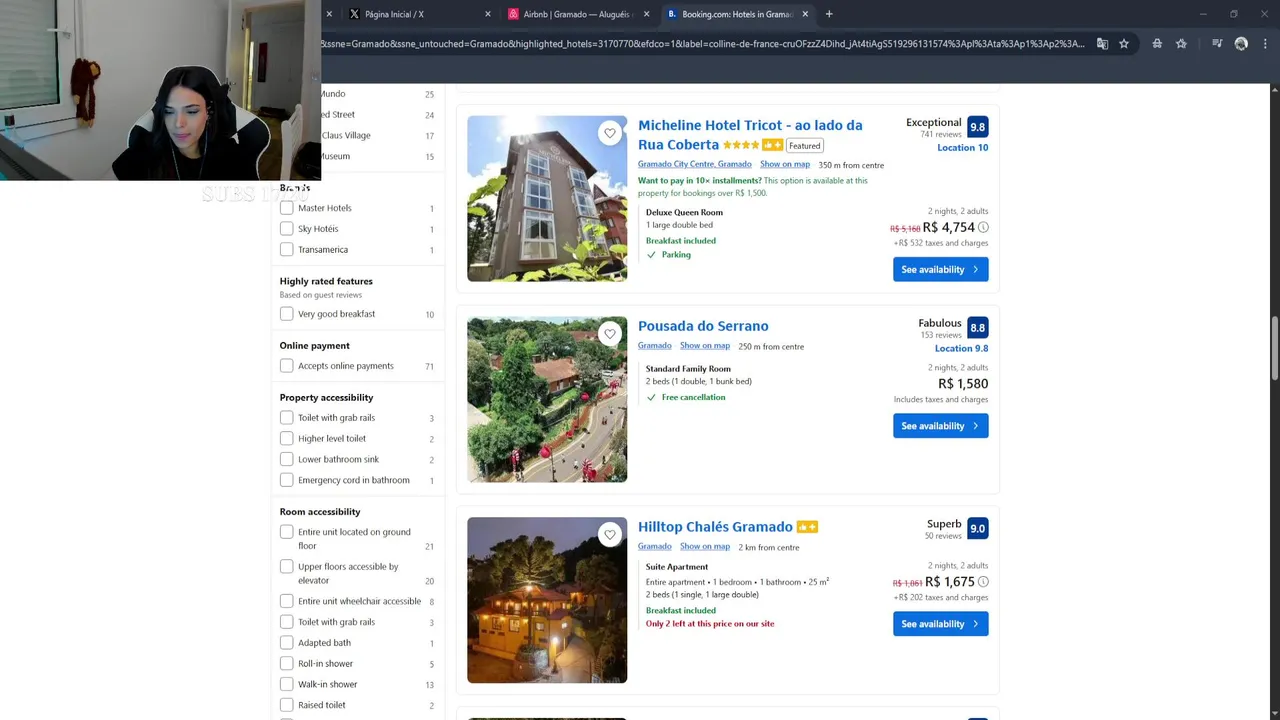
Task: Select Lower bathroom sink checkbox
Action: click(287, 460)
